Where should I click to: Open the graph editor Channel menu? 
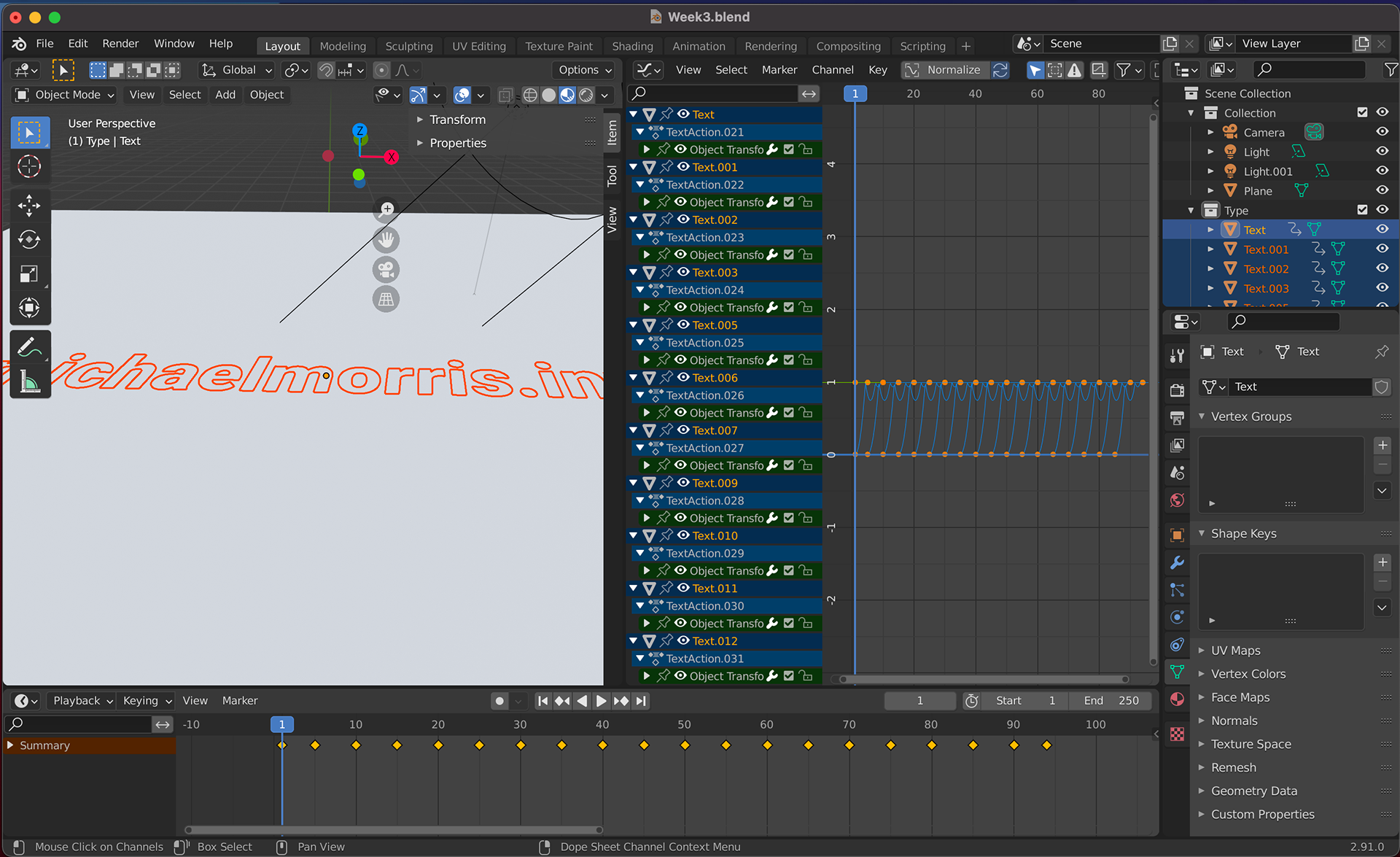click(833, 70)
